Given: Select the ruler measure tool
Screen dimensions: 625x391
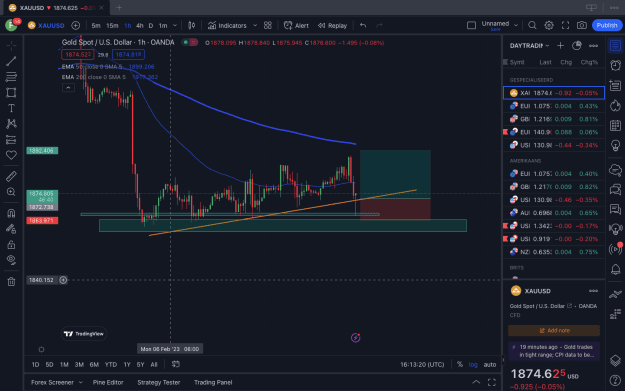Looking at the screenshot, I should [11, 176].
